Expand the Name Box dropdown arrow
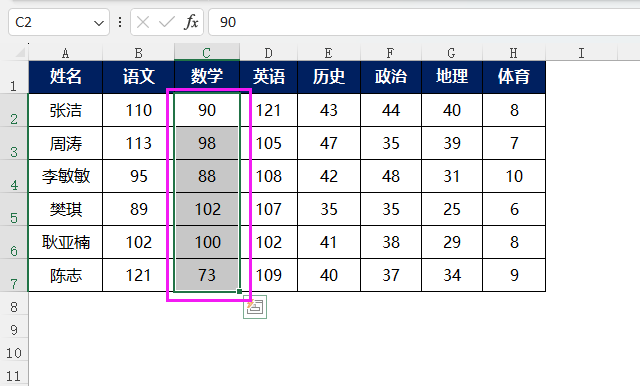This screenshot has width=640, height=386. (99, 23)
